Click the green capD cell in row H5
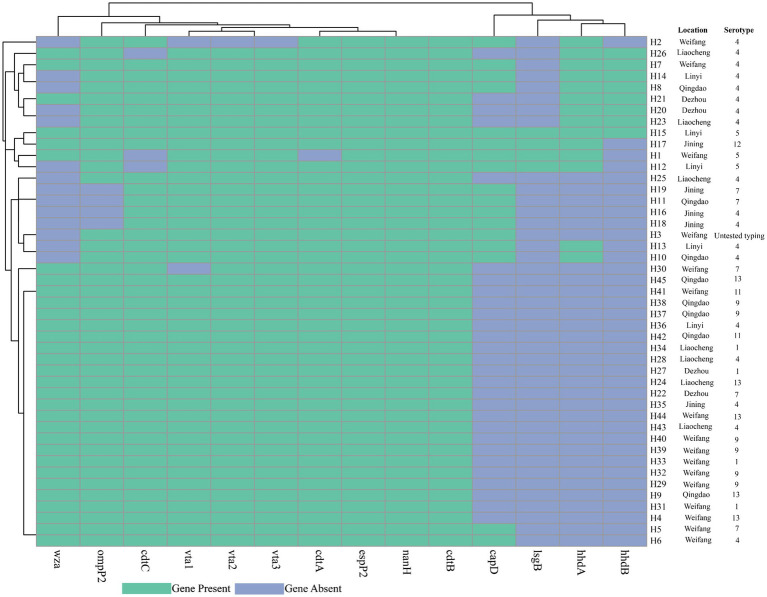Screen dimensions: 767x597 click(494, 529)
